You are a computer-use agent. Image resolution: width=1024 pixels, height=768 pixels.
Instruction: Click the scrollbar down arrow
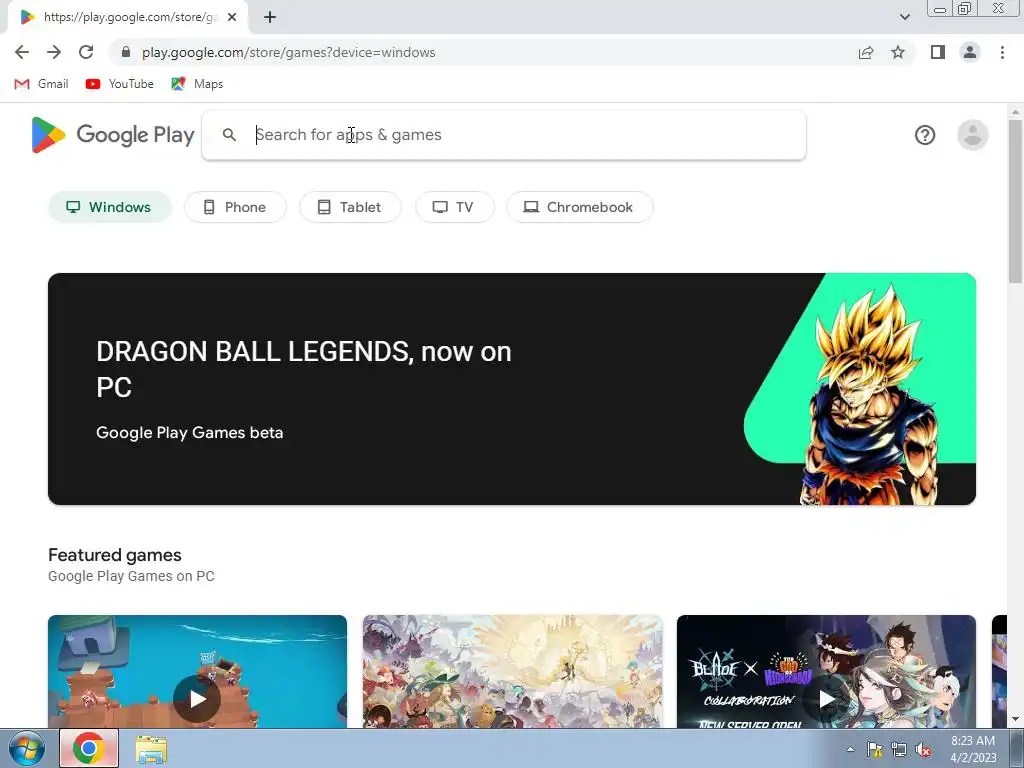click(x=1016, y=720)
